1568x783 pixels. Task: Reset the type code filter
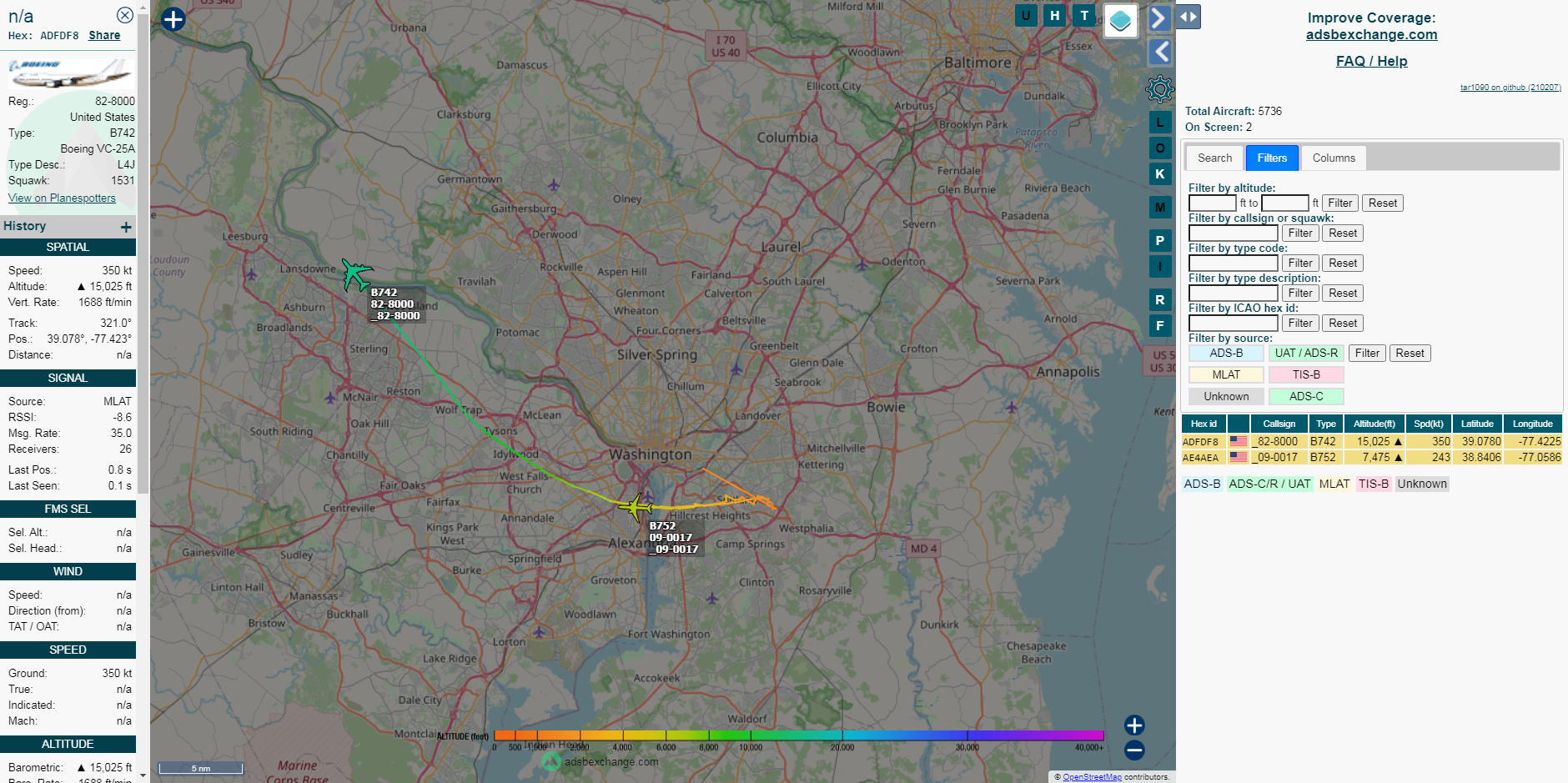[x=1343, y=264]
